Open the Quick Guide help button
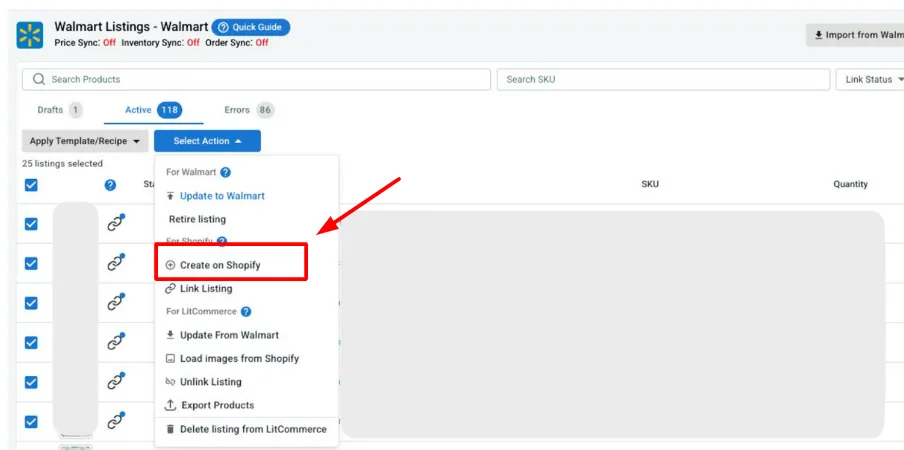Image resolution: width=904 pixels, height=450 pixels. coord(251,27)
